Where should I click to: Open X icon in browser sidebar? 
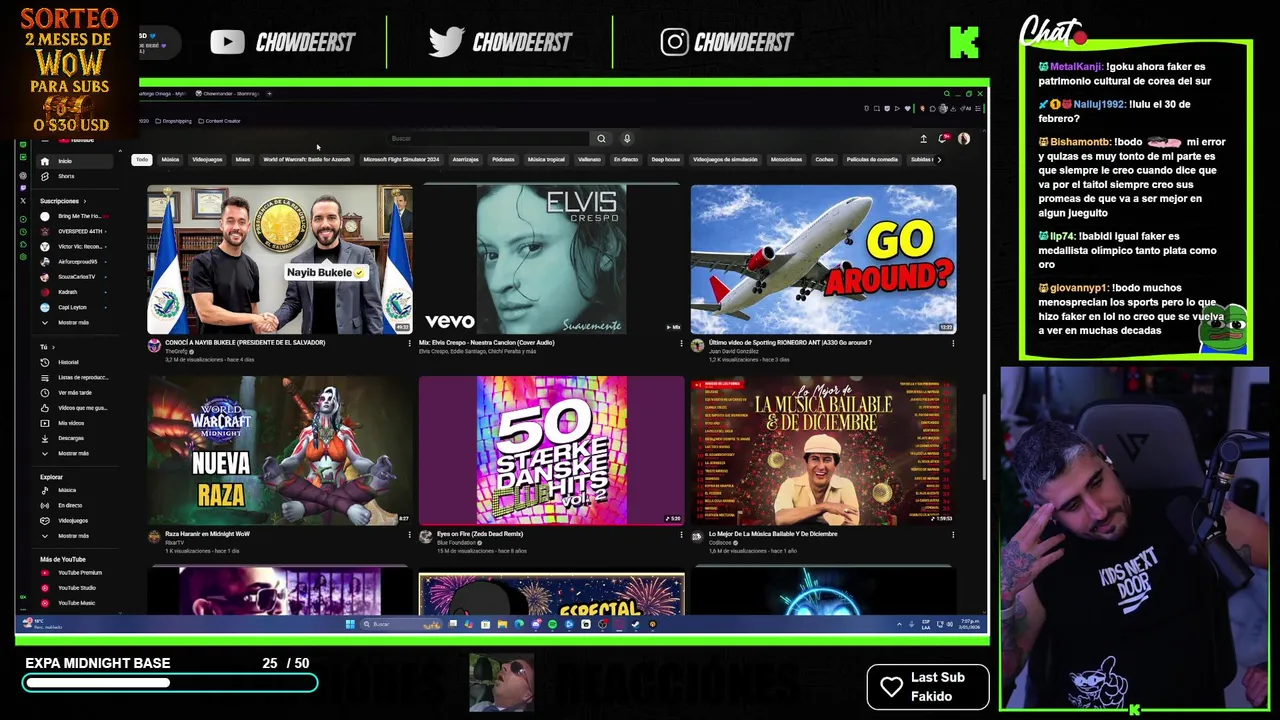pos(23,201)
